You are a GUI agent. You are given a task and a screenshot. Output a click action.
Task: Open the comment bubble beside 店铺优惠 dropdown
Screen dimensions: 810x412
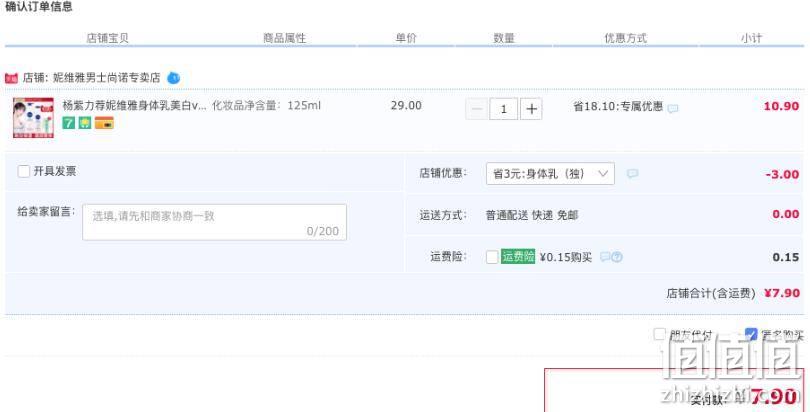[x=632, y=173]
